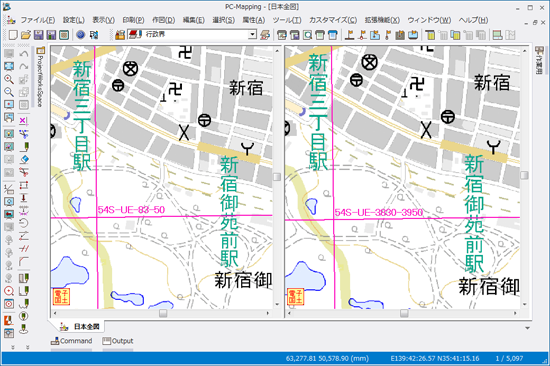Viewport: 550px width, 366px height.
Task: Open the Command panel tab
Action: pyautogui.click(x=71, y=341)
